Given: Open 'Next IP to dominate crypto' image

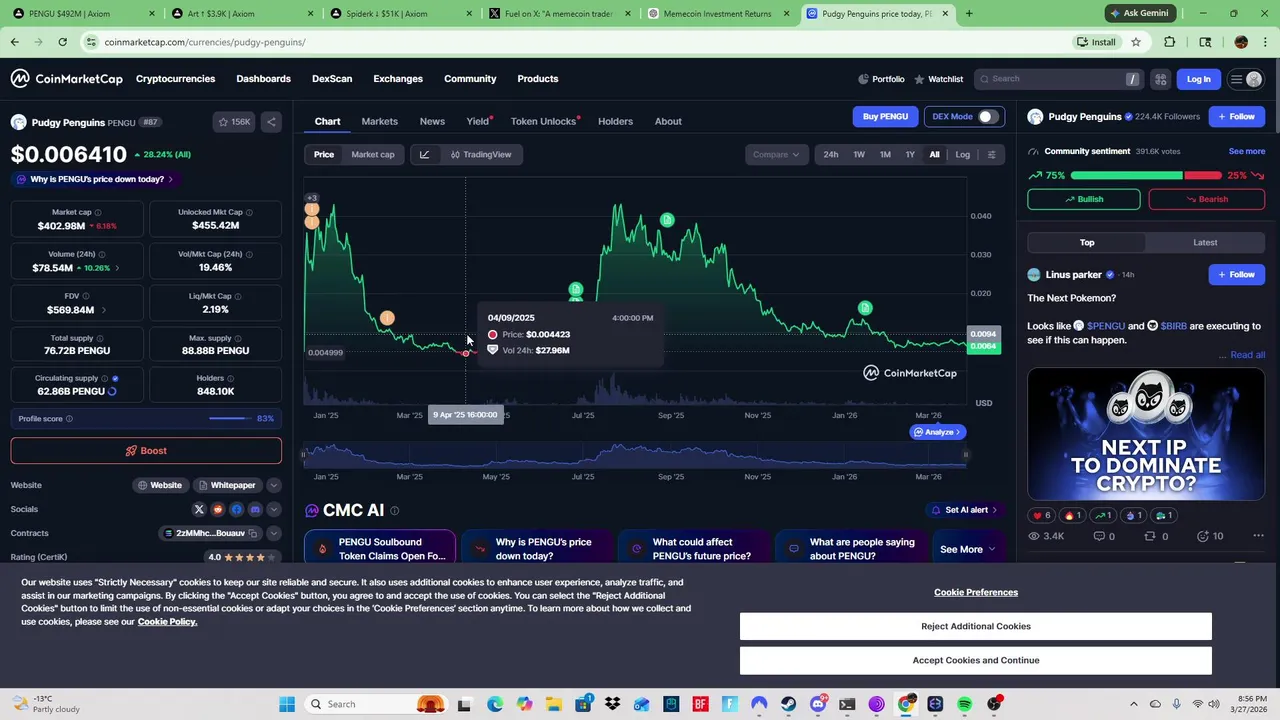Looking at the screenshot, I should coord(1146,434).
